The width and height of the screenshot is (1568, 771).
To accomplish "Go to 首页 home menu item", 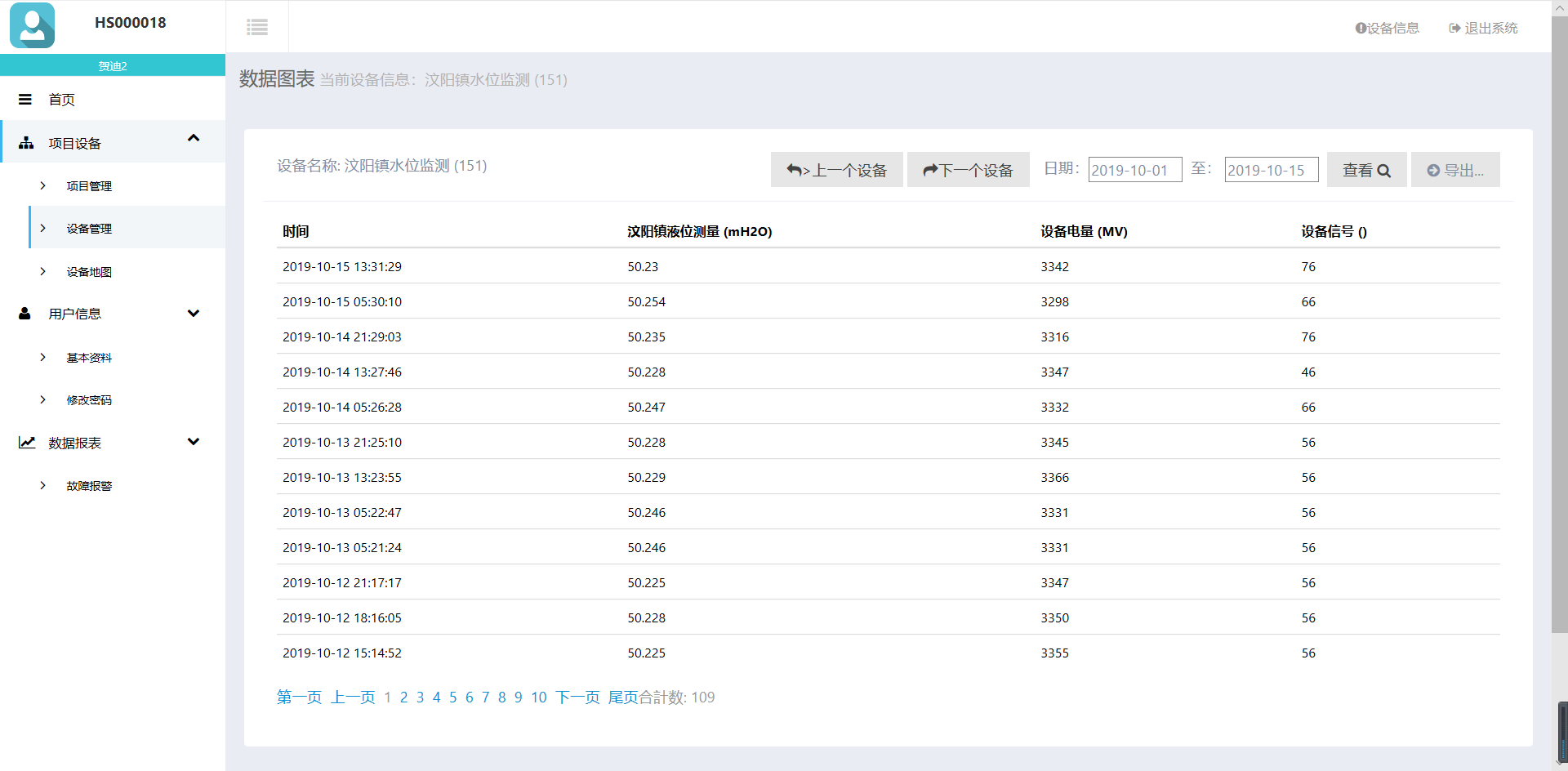I will click(62, 100).
